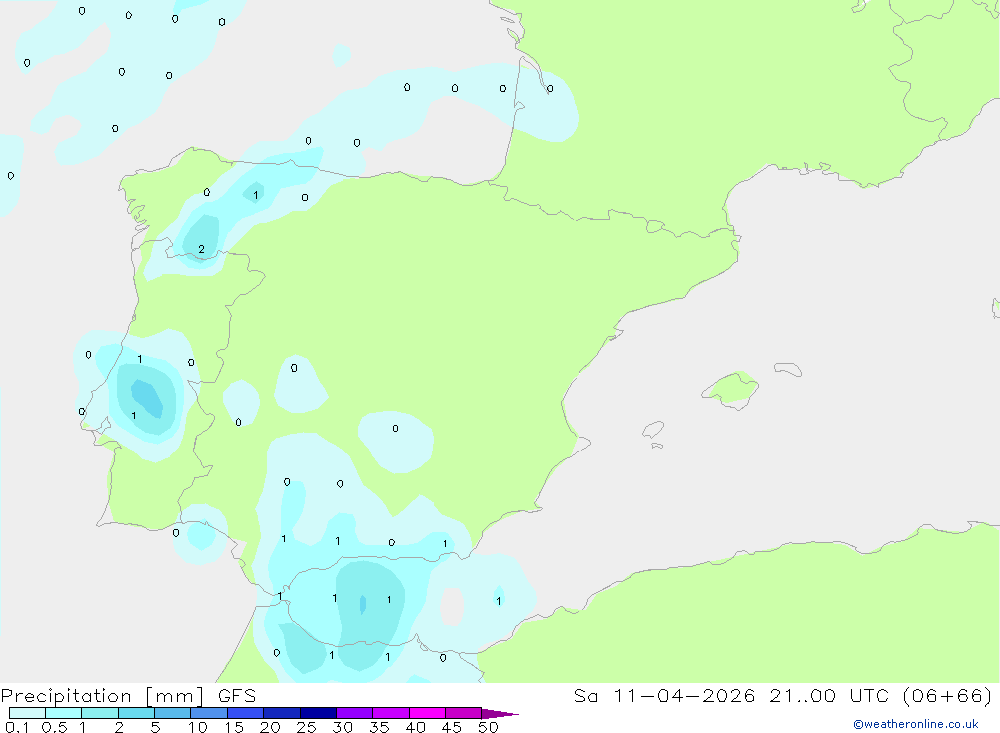Image resolution: width=1000 pixels, height=733 pixels.
Task: Click the 2–5 mm legend swatch
Action: tap(136, 713)
